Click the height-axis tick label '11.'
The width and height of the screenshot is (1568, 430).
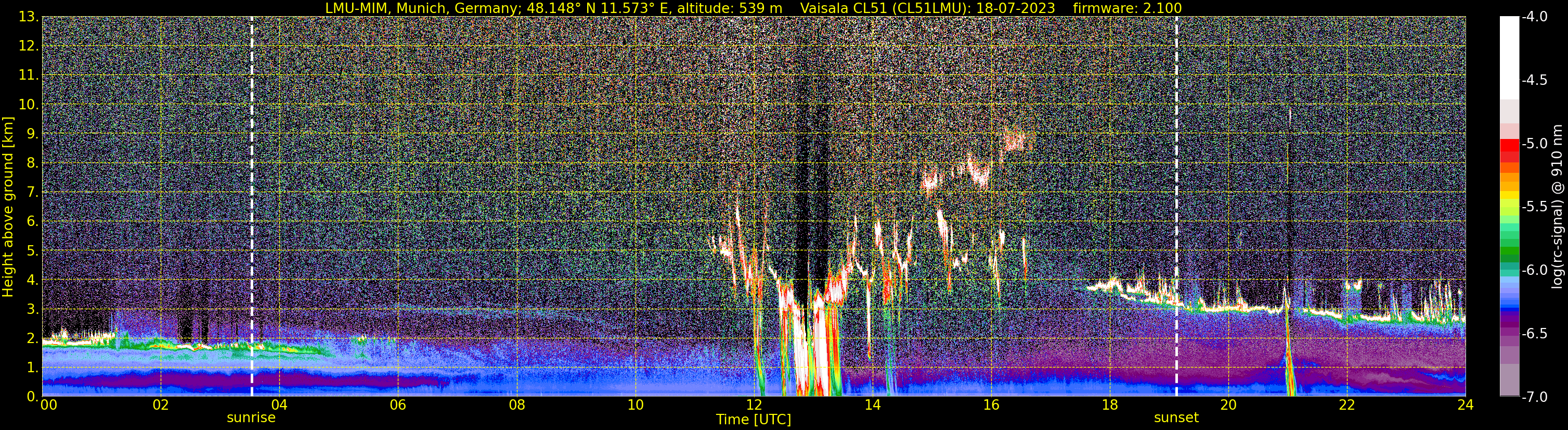pos(29,75)
